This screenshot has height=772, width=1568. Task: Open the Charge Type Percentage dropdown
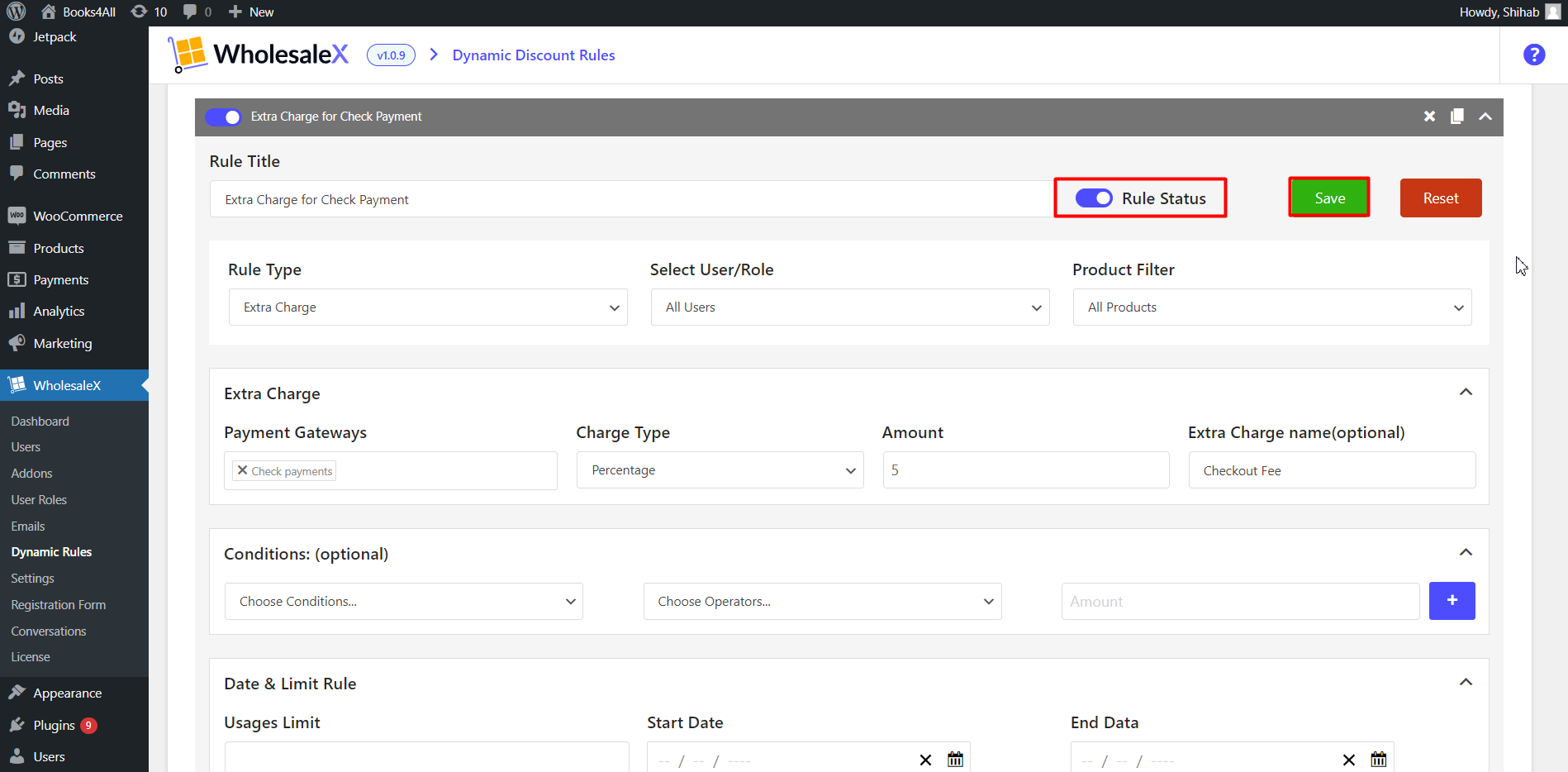720,469
